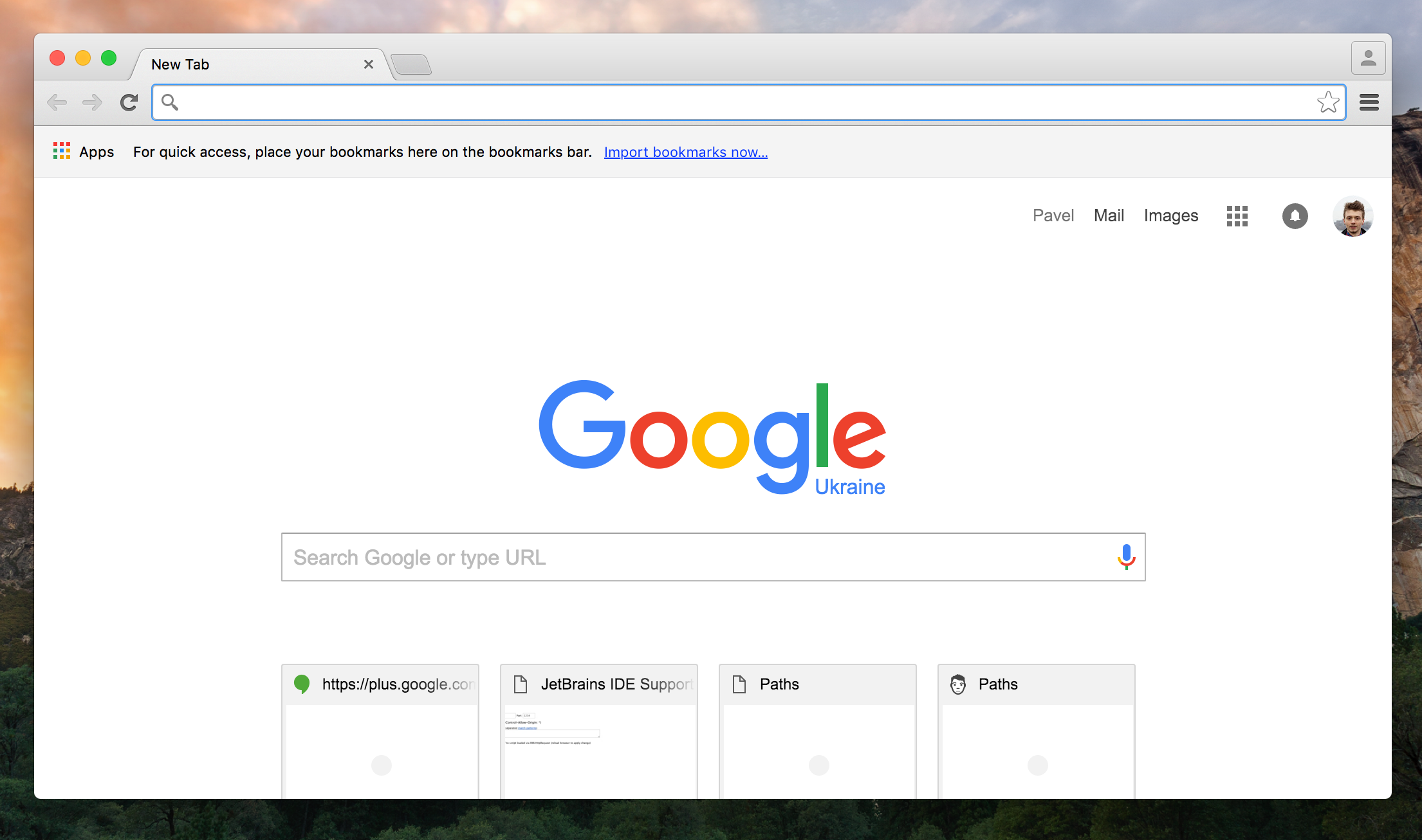Start voice search with the microphone icon
This screenshot has width=1422, height=840.
[1127, 557]
